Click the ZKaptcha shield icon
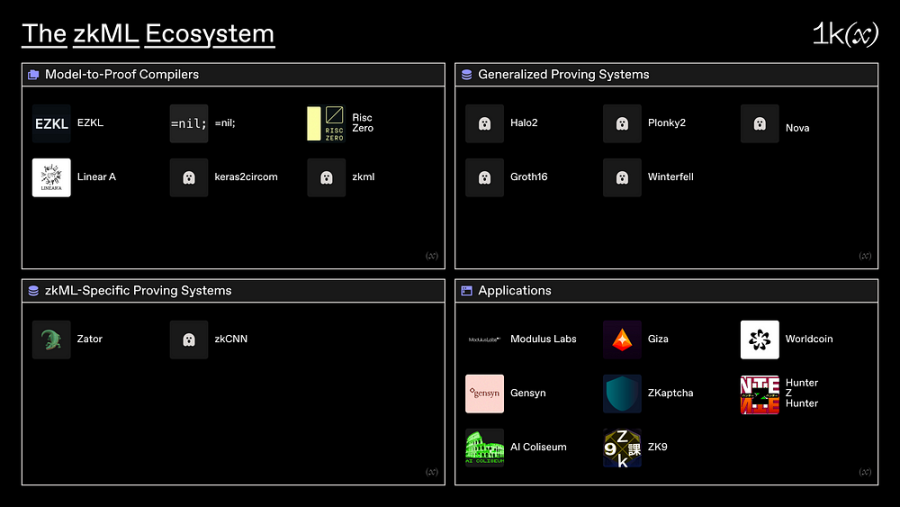Image resolution: width=900 pixels, height=507 pixels. [622, 394]
